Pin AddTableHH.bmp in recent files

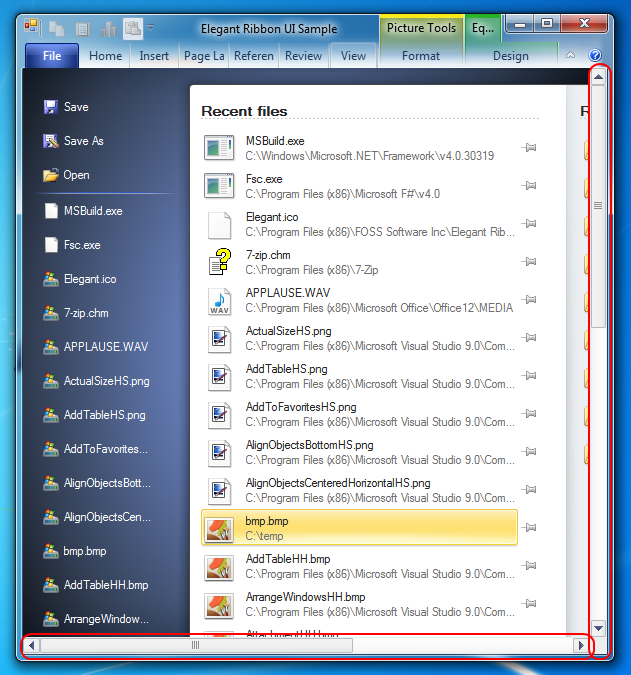(529, 565)
